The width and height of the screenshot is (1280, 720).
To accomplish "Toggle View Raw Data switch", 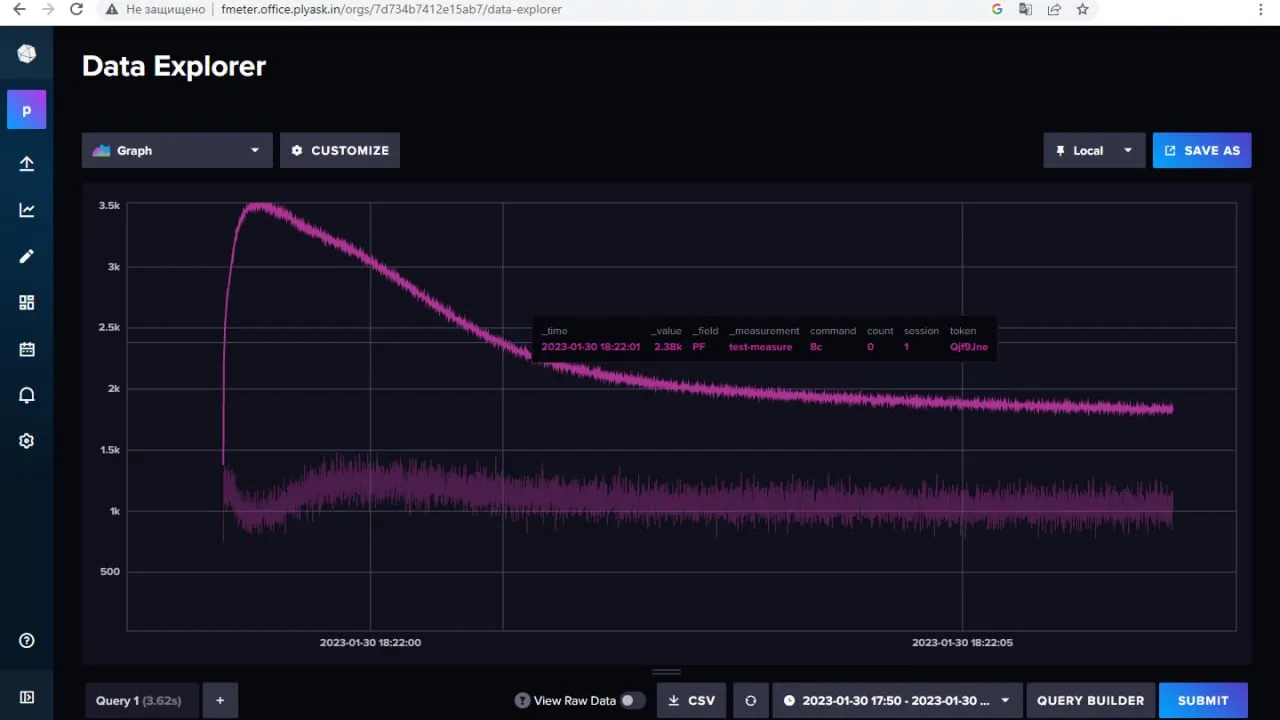I will [x=632, y=701].
